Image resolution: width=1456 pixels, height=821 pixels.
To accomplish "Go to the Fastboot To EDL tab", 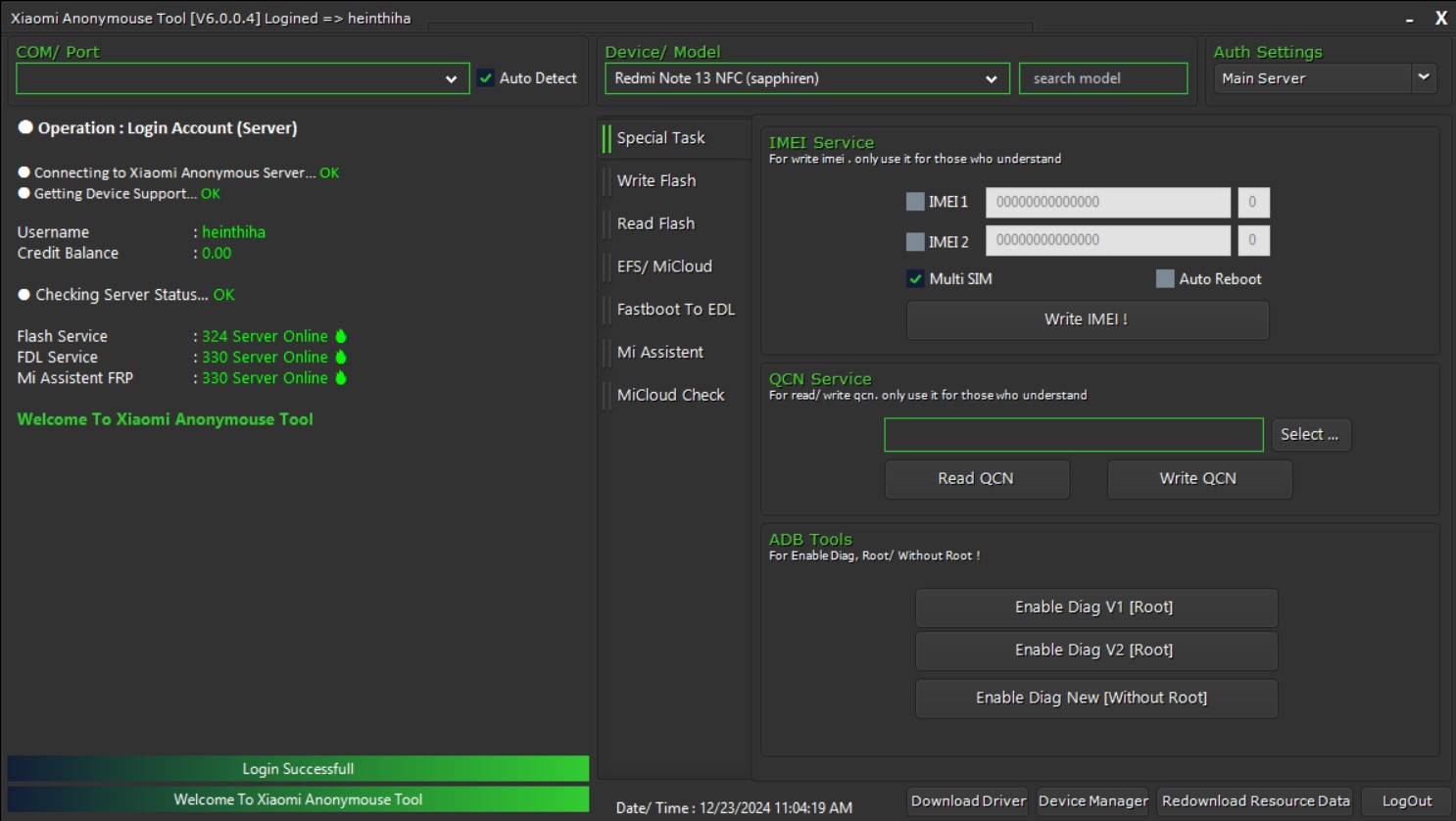I will point(675,310).
